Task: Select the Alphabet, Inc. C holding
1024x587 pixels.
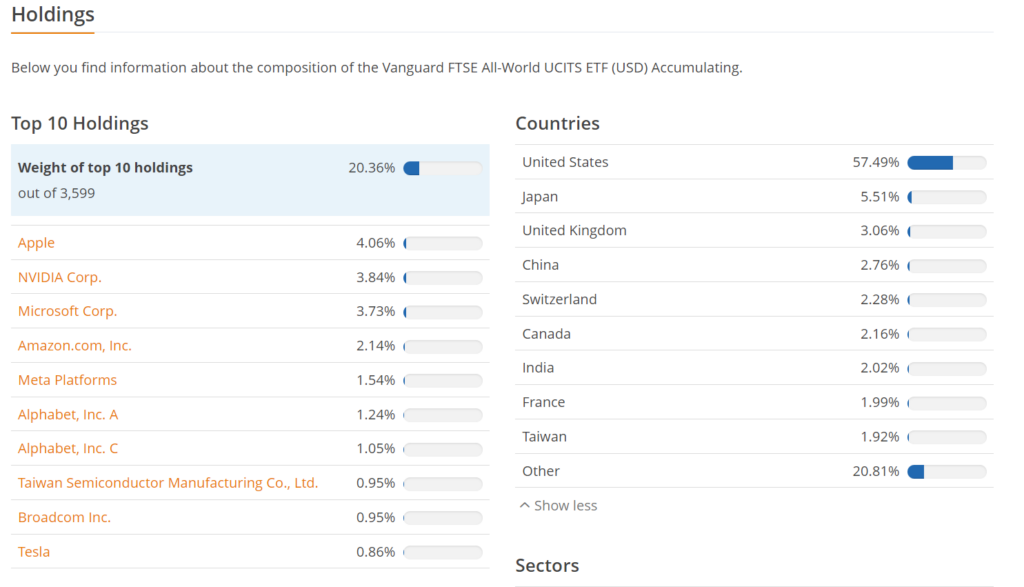Action: point(68,448)
